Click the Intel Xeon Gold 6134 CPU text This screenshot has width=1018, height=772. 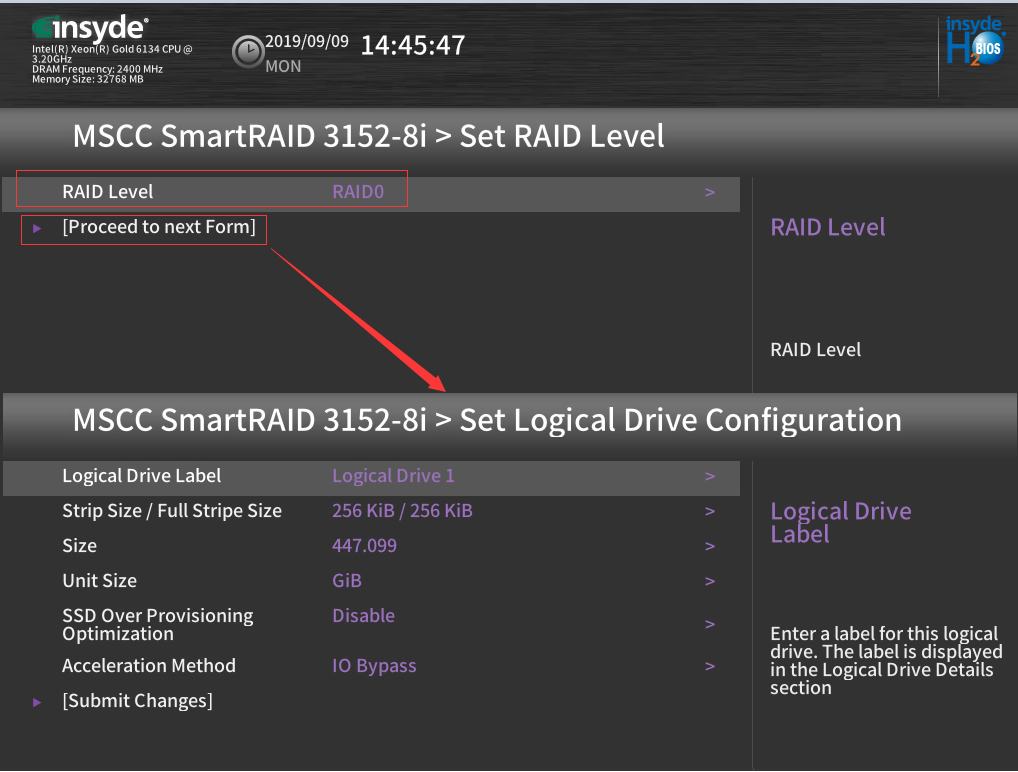(x=112, y=53)
